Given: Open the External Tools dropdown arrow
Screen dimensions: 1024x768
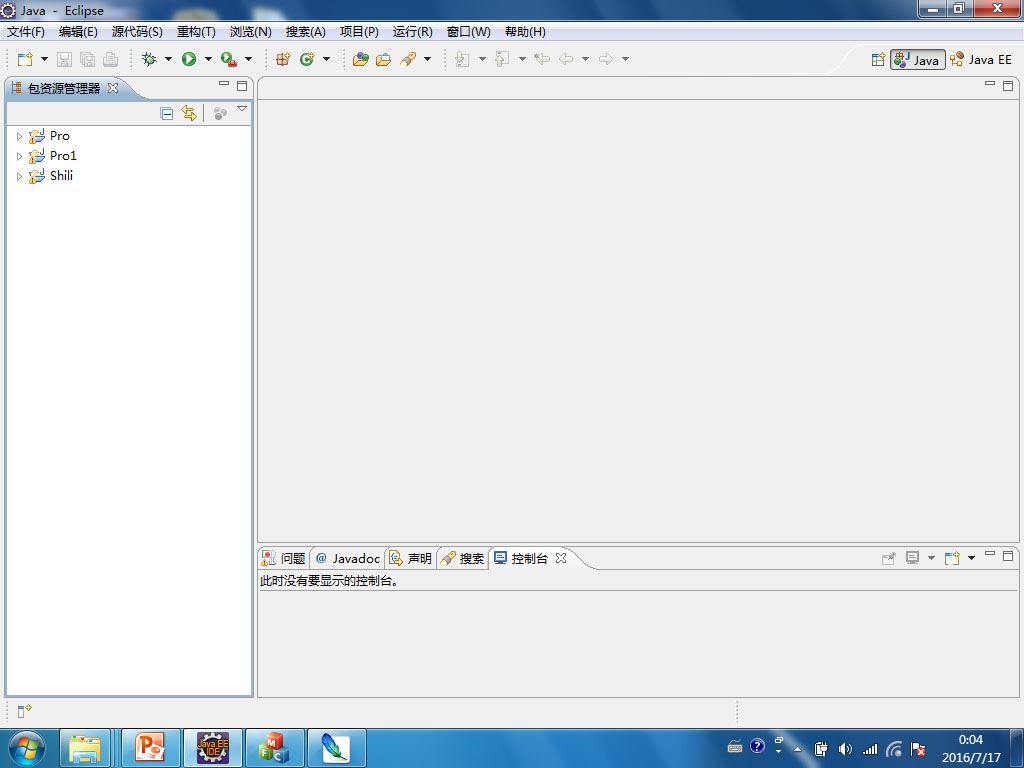Looking at the screenshot, I should point(248,59).
